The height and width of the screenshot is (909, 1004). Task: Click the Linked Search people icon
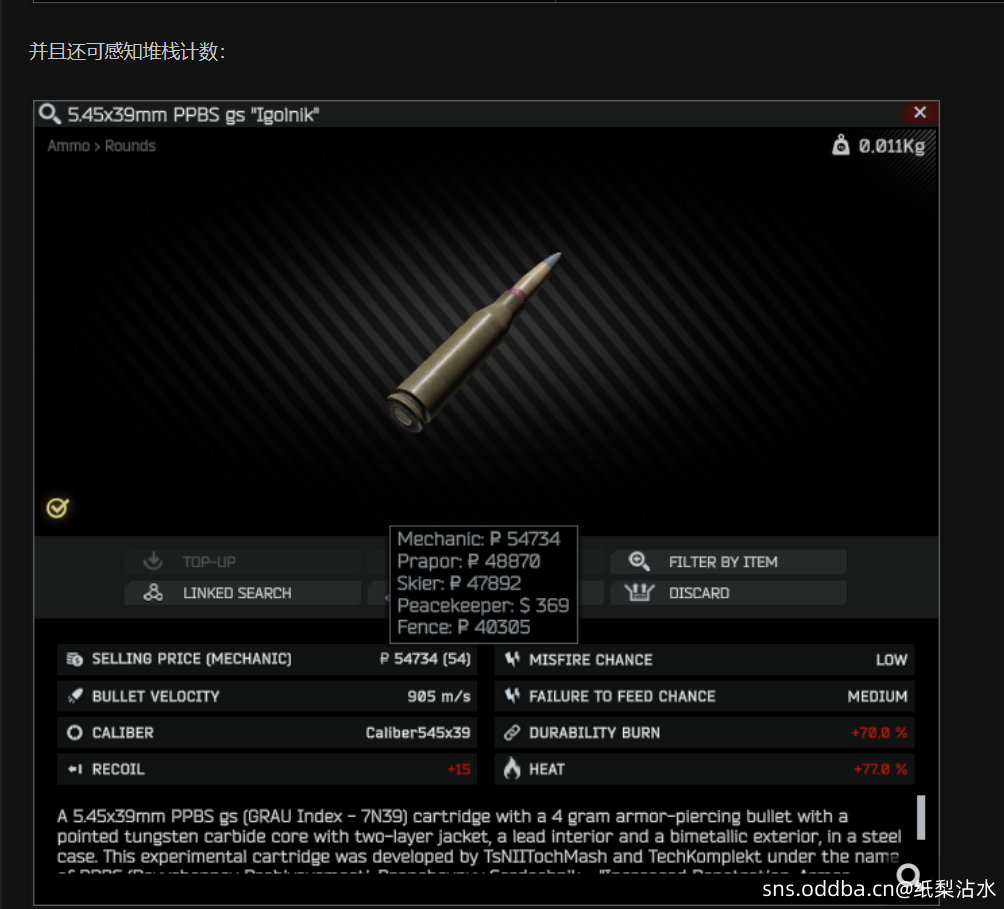click(153, 592)
